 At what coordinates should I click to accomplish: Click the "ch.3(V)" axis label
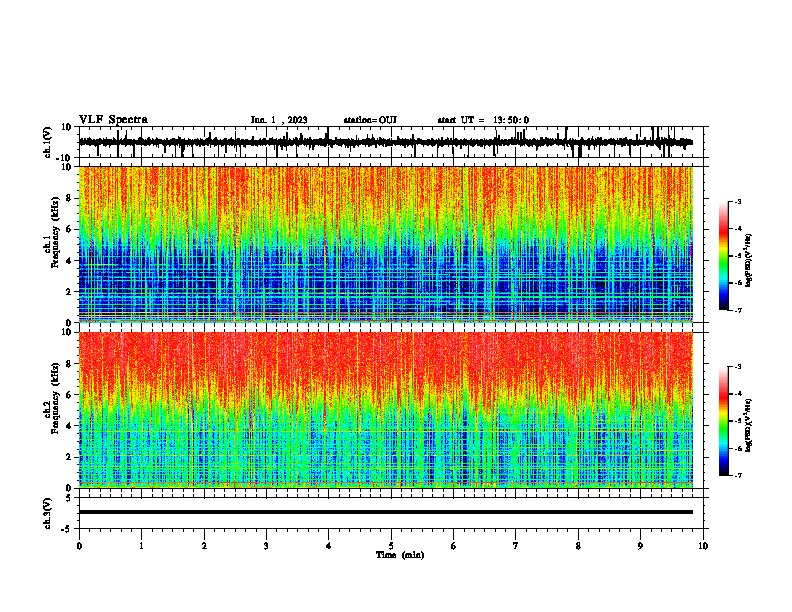(x=48, y=514)
